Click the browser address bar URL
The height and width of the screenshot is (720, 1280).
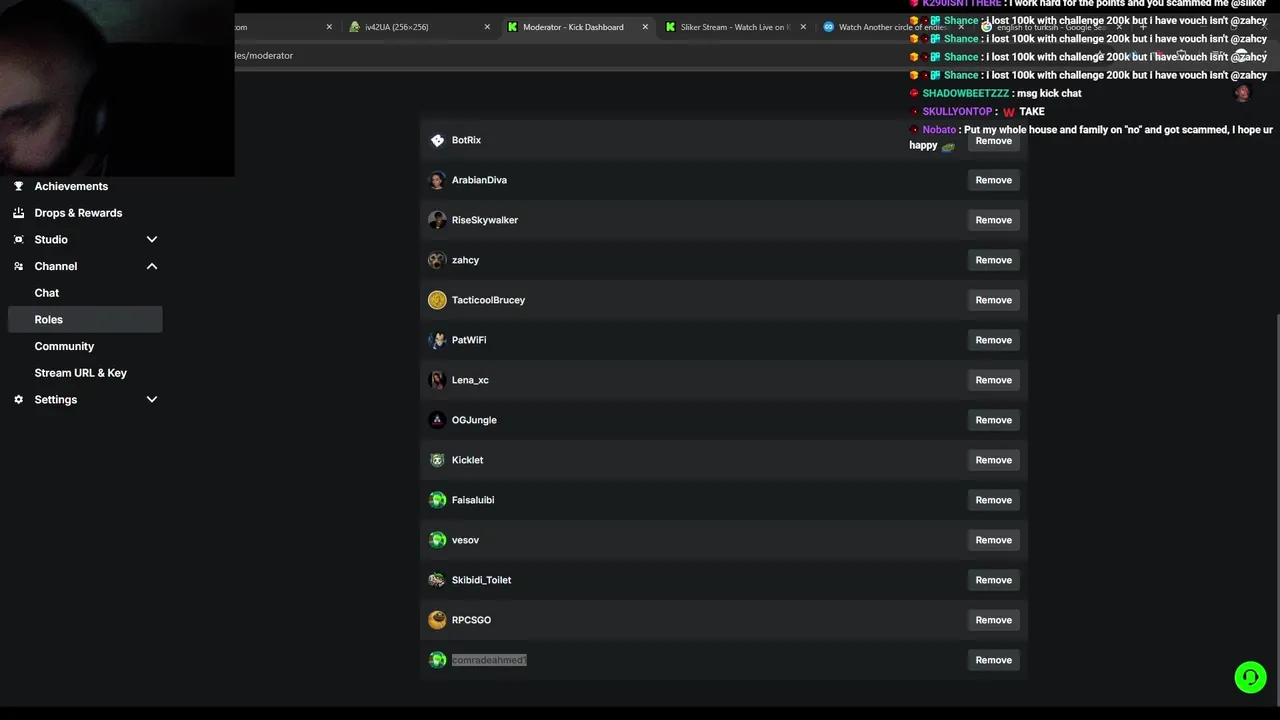pyautogui.click(x=264, y=56)
